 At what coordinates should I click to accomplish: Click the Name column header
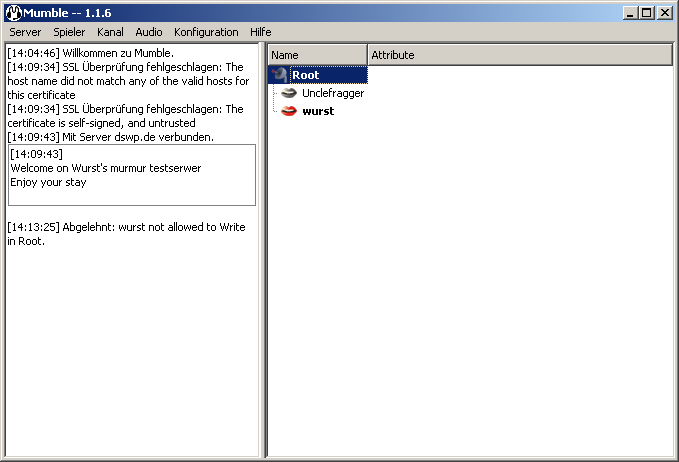pos(318,55)
